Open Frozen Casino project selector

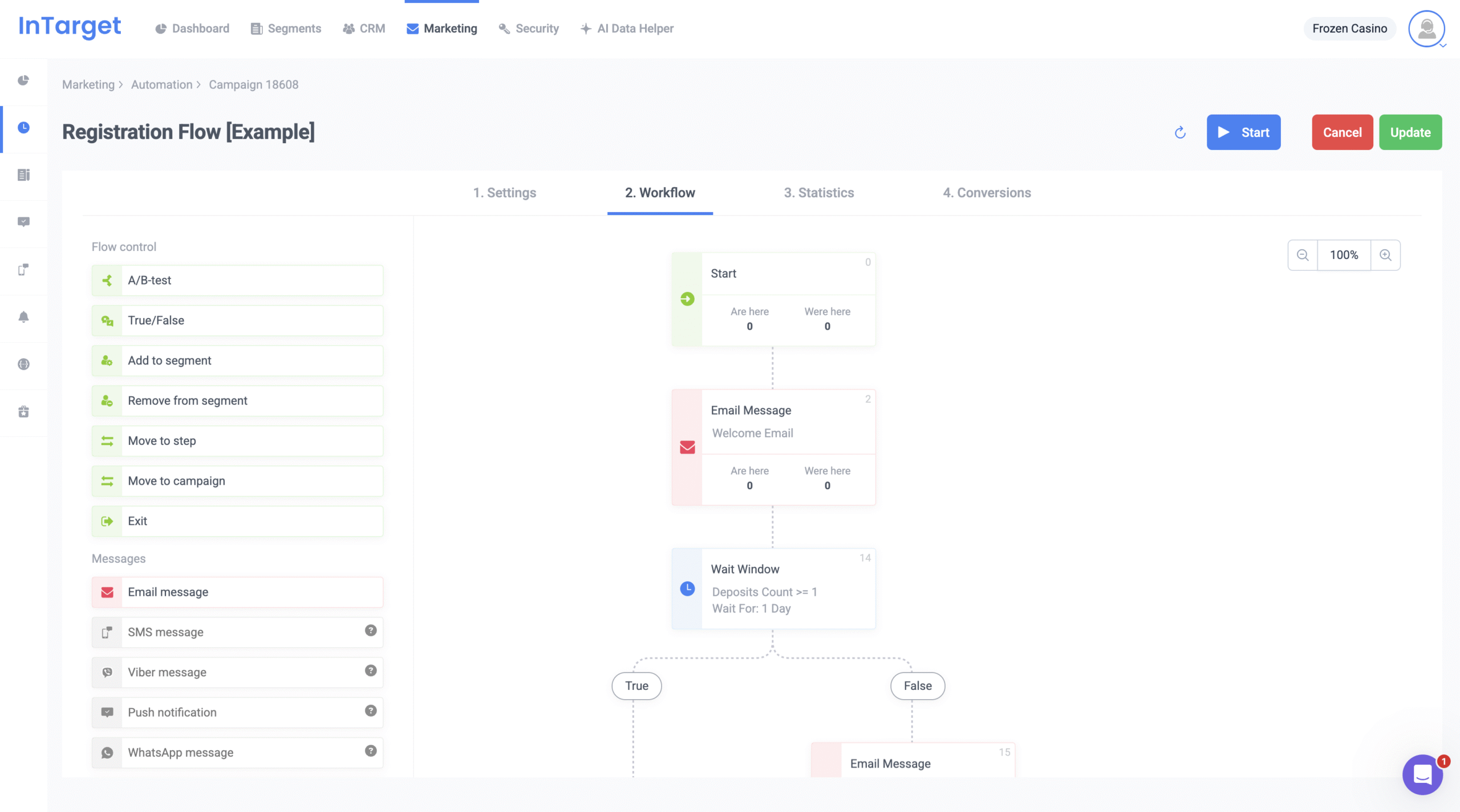click(1349, 29)
